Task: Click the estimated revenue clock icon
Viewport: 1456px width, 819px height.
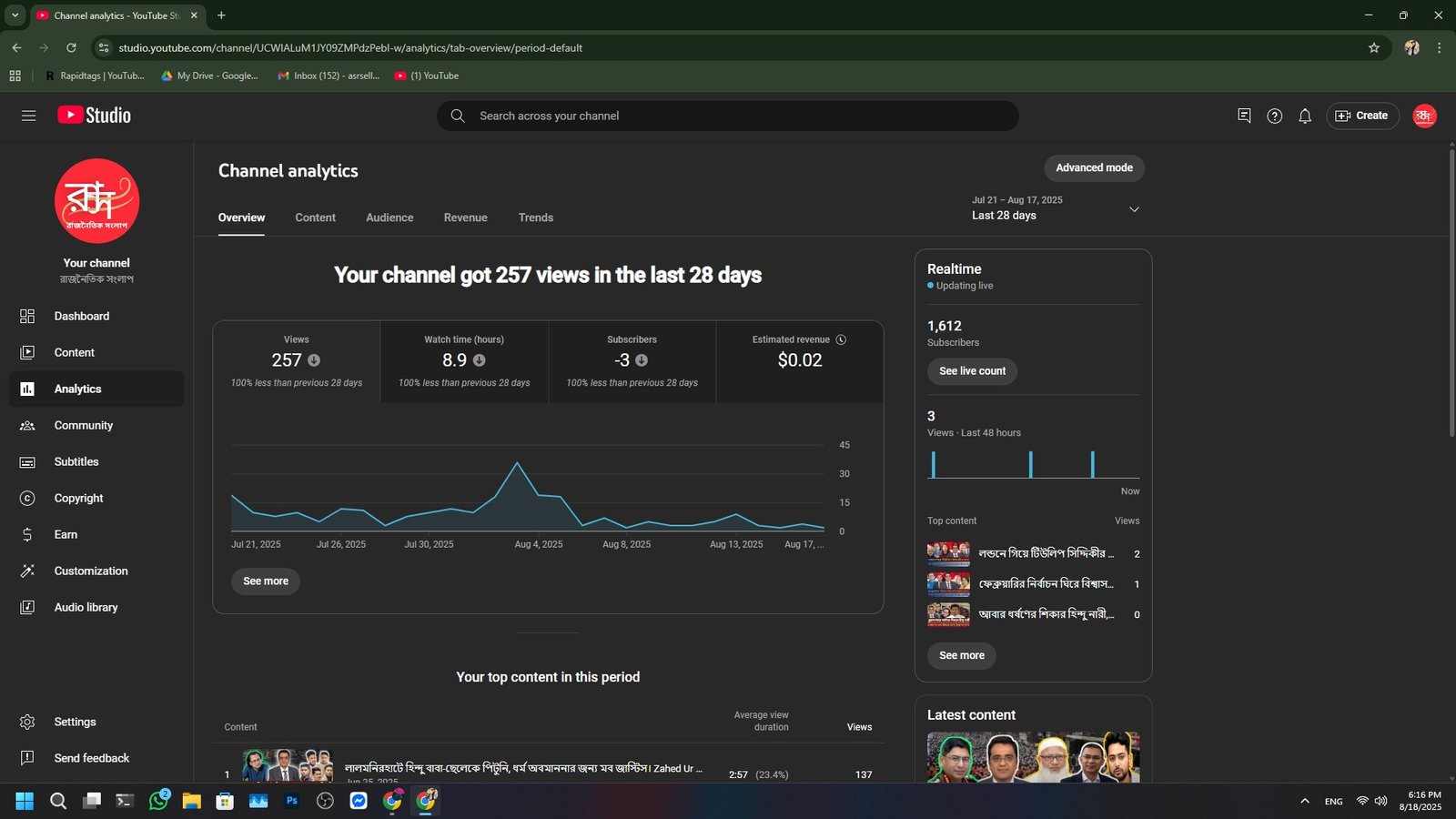Action: pyautogui.click(x=841, y=339)
